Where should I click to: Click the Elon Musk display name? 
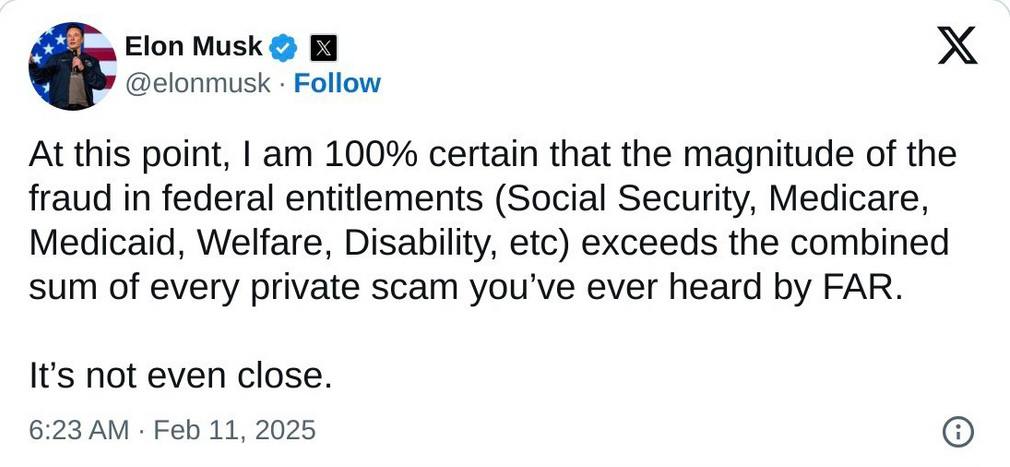point(193,46)
